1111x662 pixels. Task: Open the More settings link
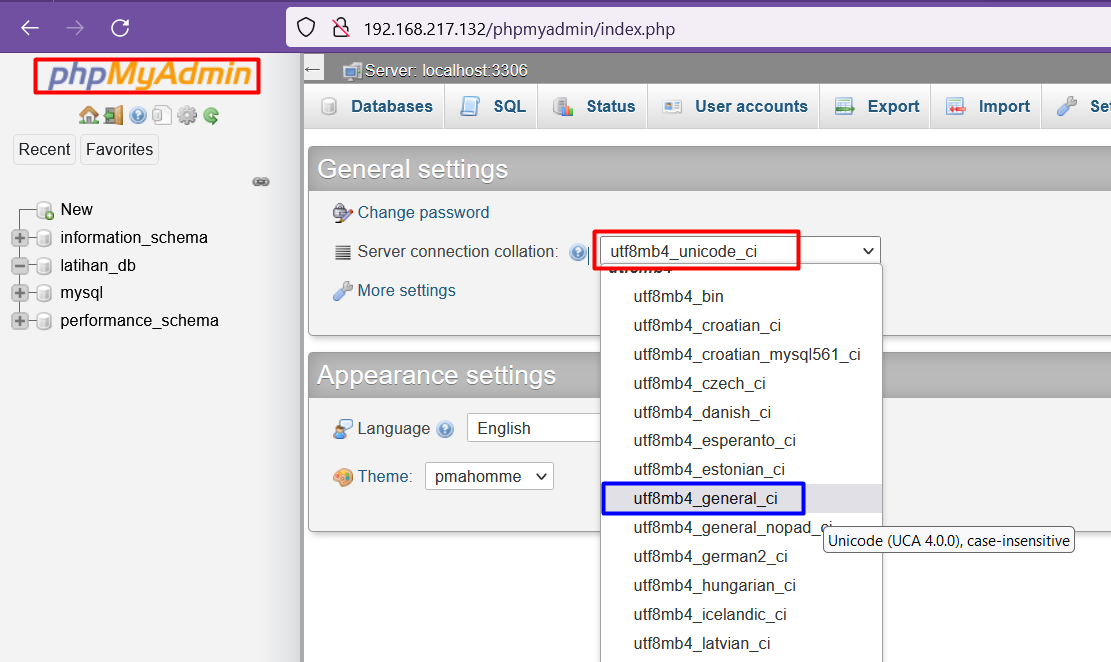[x=406, y=291]
